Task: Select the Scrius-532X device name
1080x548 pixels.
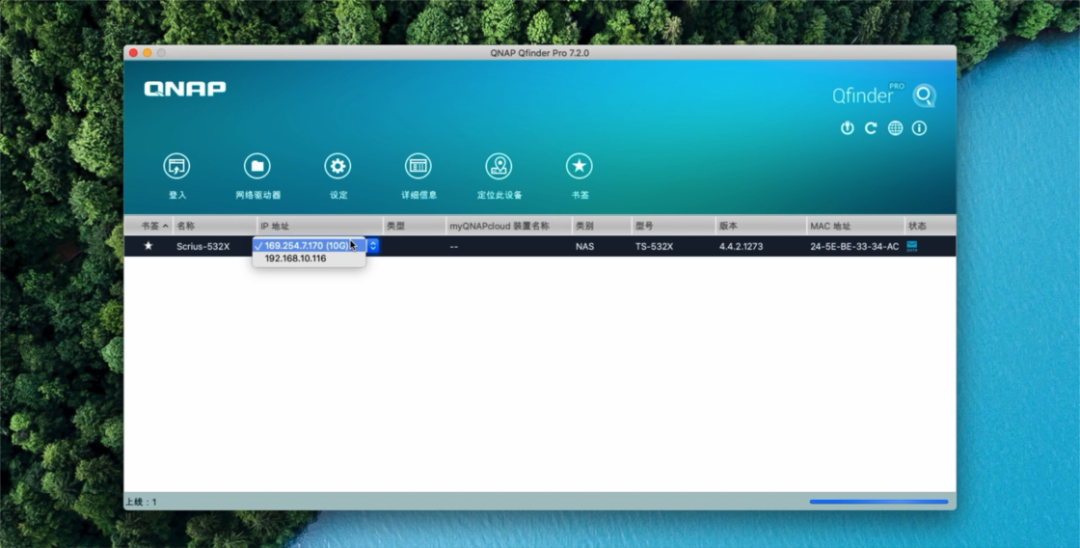Action: tap(202, 246)
